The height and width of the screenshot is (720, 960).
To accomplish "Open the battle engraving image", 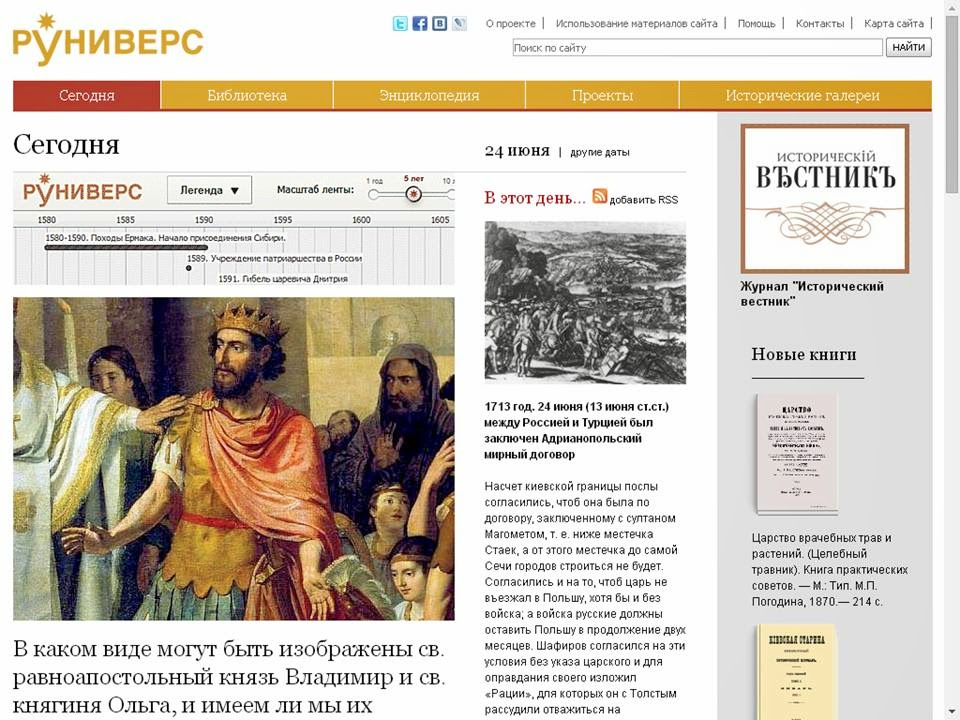I will 585,302.
